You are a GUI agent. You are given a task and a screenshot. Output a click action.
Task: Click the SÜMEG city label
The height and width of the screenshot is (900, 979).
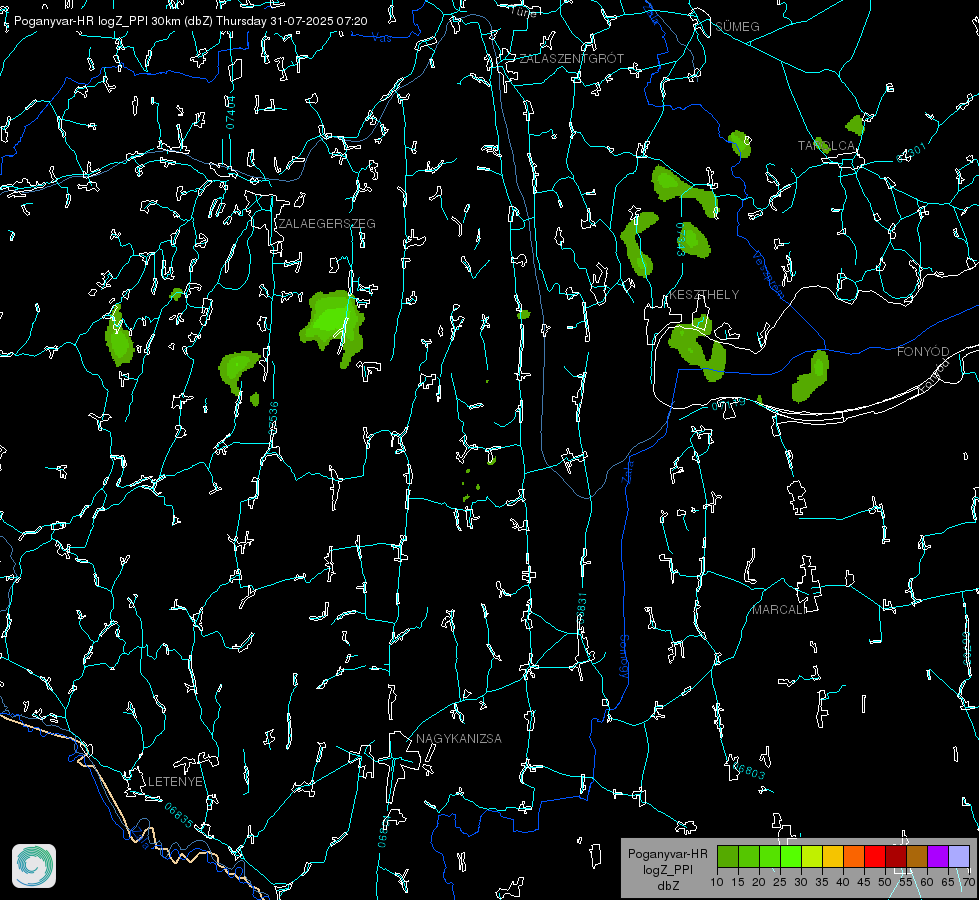coord(737,27)
